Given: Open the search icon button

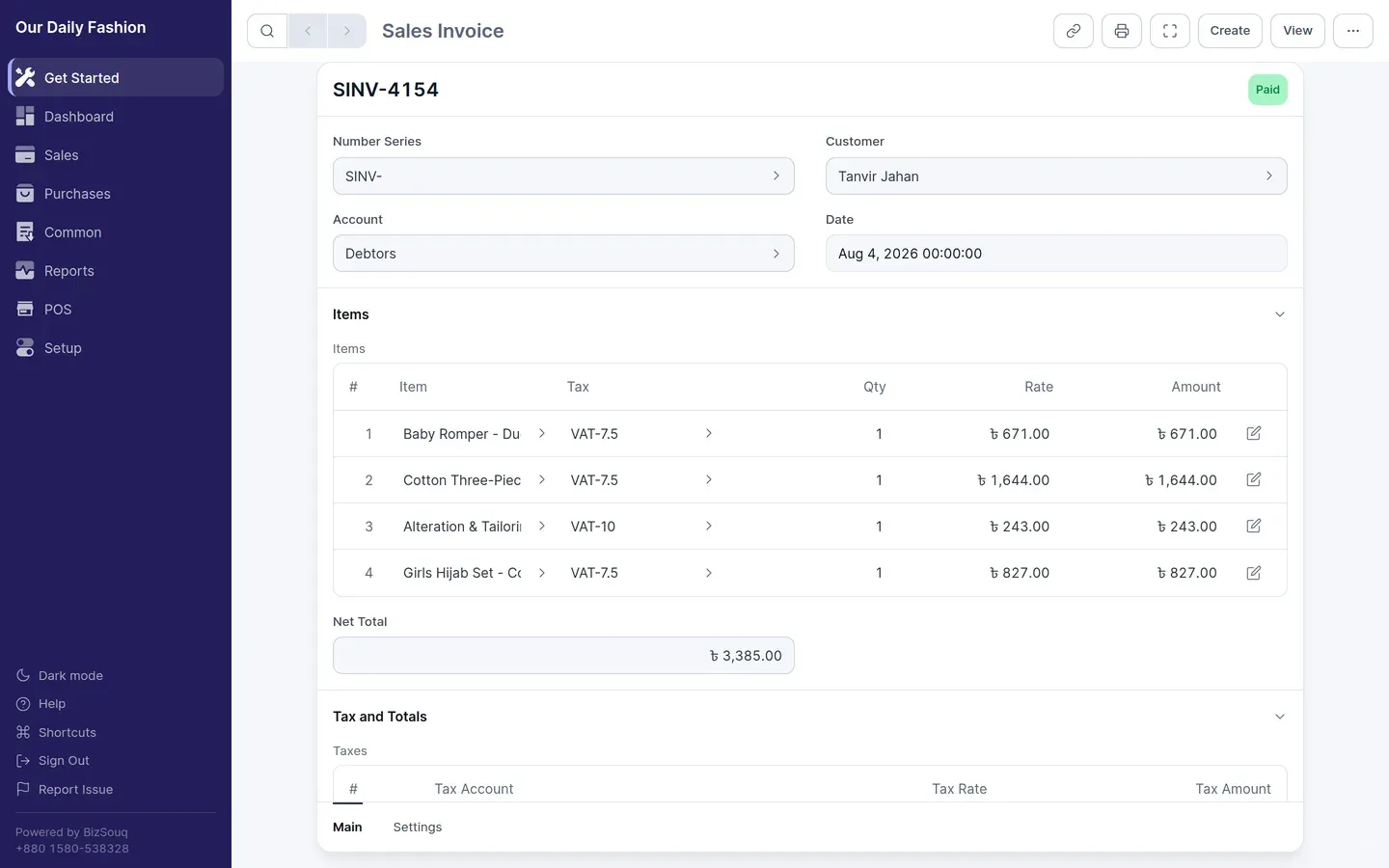Looking at the screenshot, I should [x=267, y=31].
